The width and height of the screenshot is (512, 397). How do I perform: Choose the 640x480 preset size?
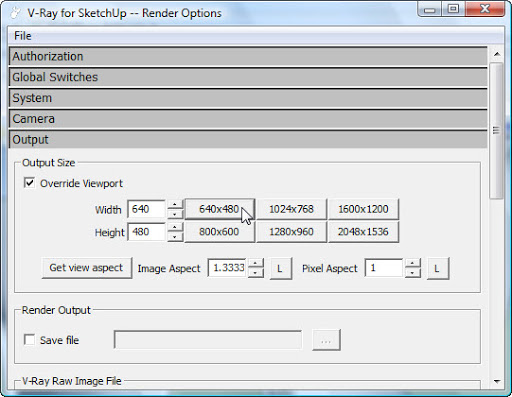(x=219, y=209)
